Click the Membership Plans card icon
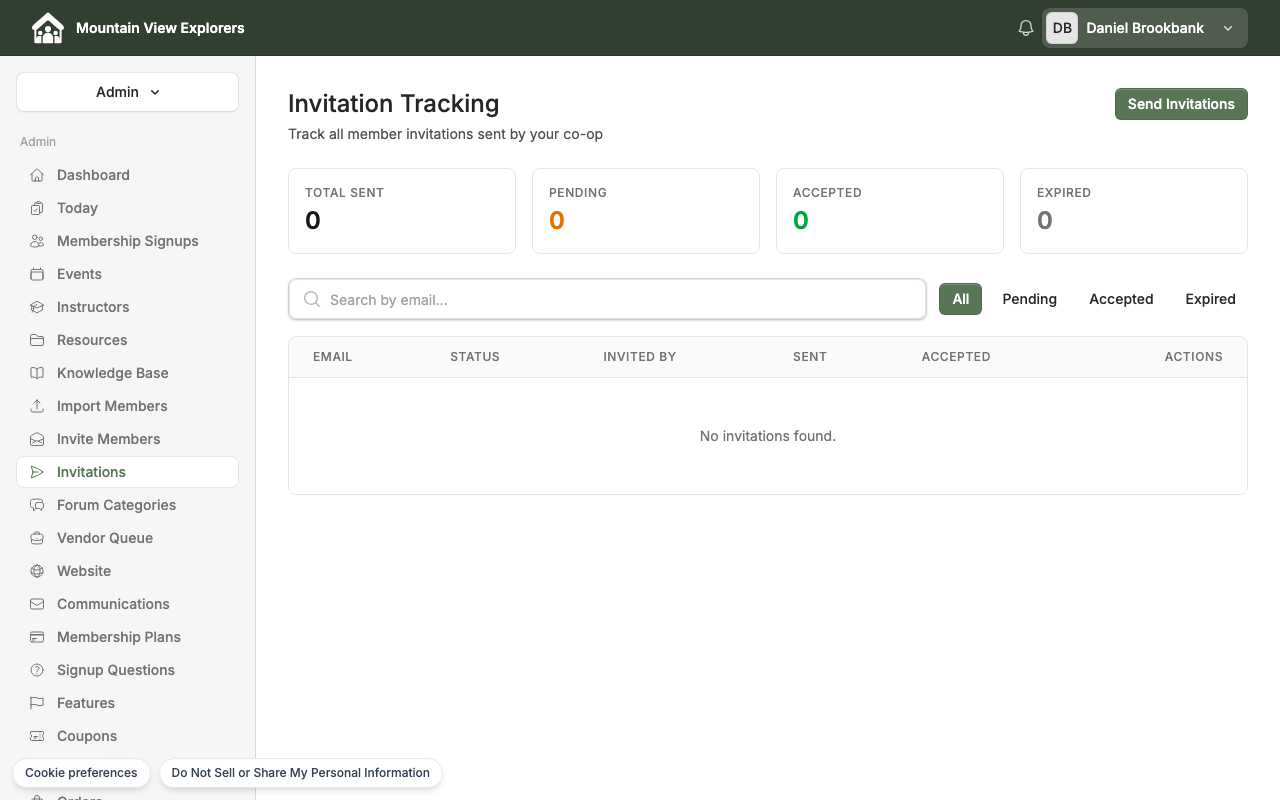 (37, 637)
